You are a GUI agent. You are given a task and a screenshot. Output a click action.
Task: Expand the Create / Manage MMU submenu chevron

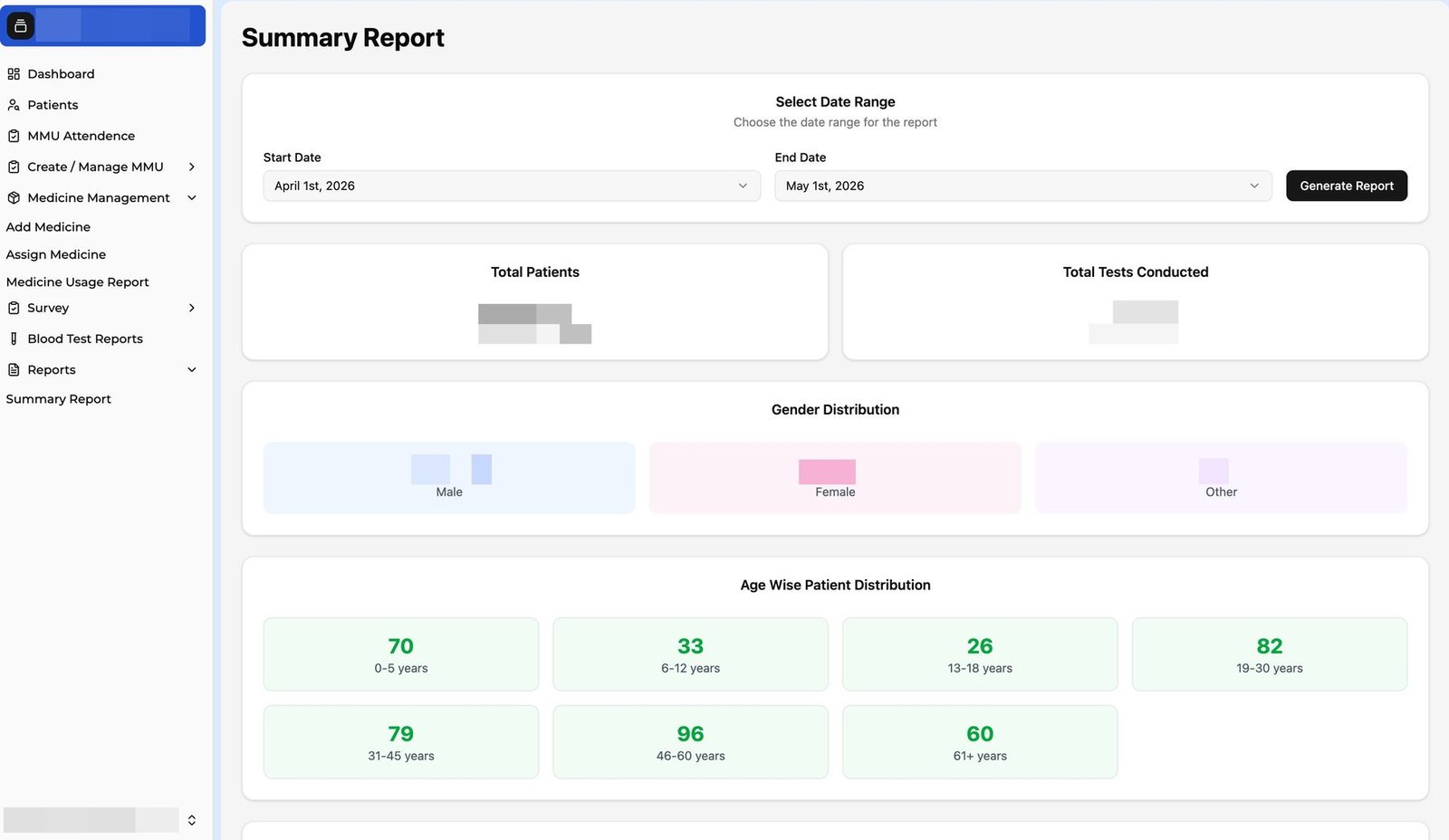click(x=192, y=167)
